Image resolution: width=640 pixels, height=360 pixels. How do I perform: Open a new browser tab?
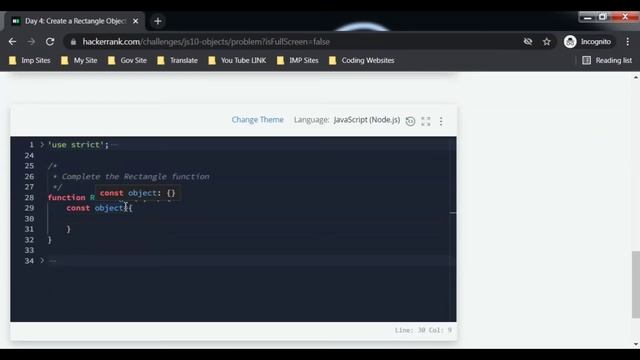coord(158,21)
